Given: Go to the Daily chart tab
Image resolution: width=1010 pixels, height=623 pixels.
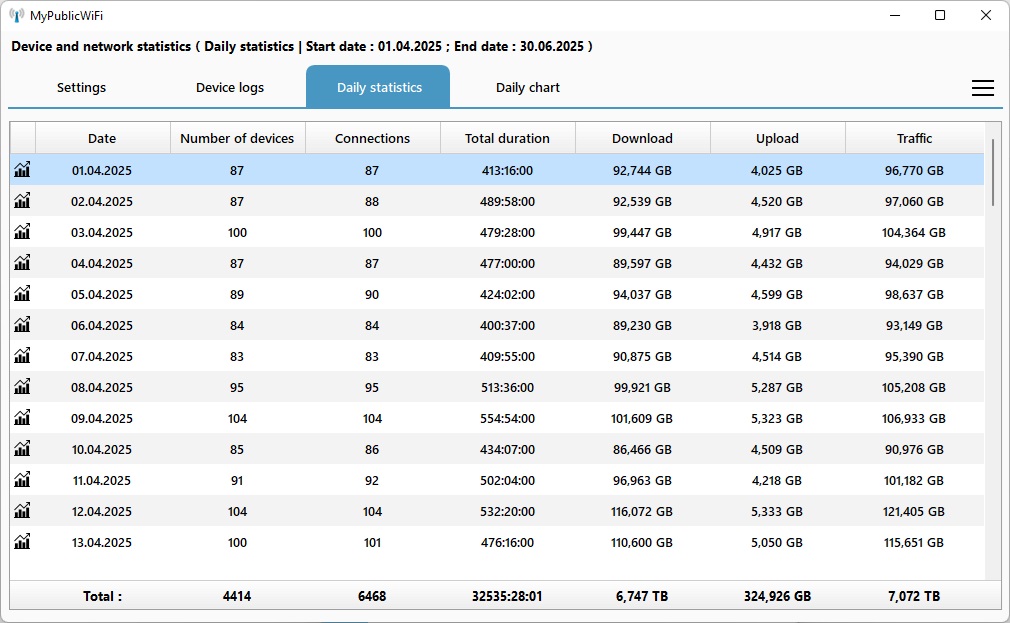Looking at the screenshot, I should [527, 88].
